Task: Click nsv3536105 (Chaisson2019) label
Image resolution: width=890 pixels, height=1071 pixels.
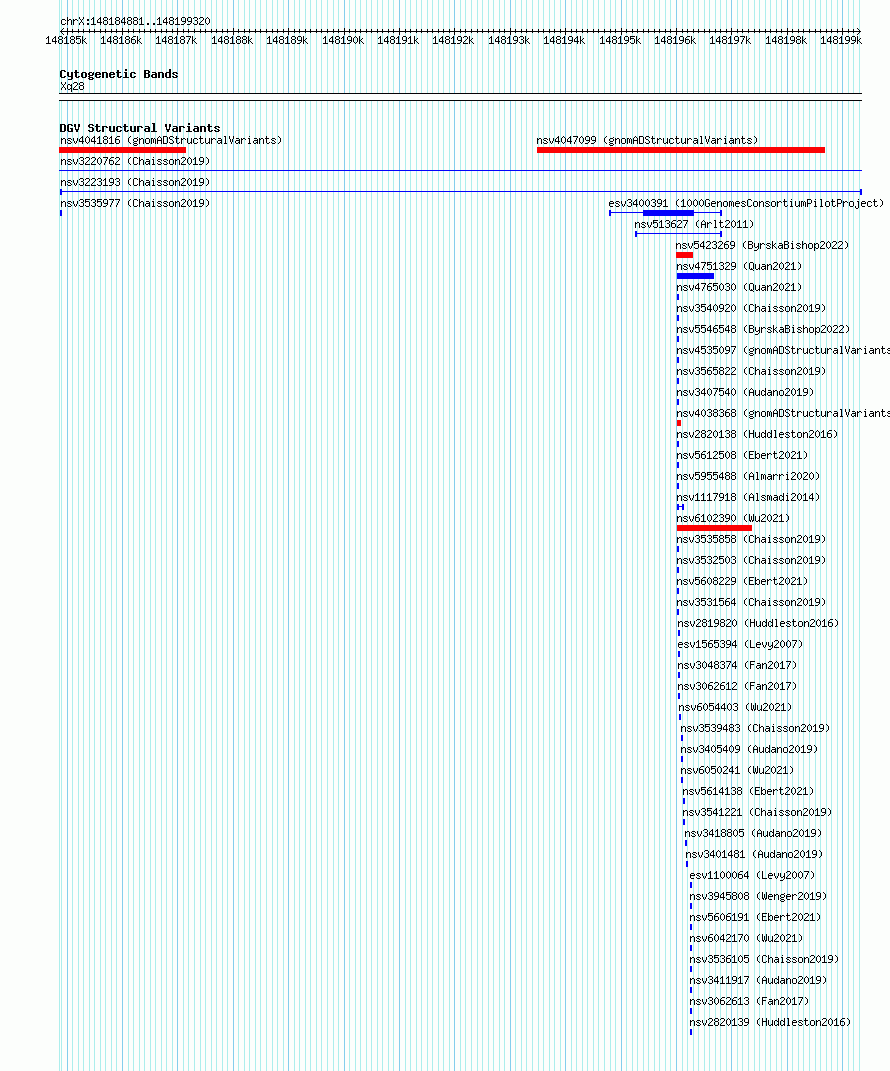Action: point(764,960)
